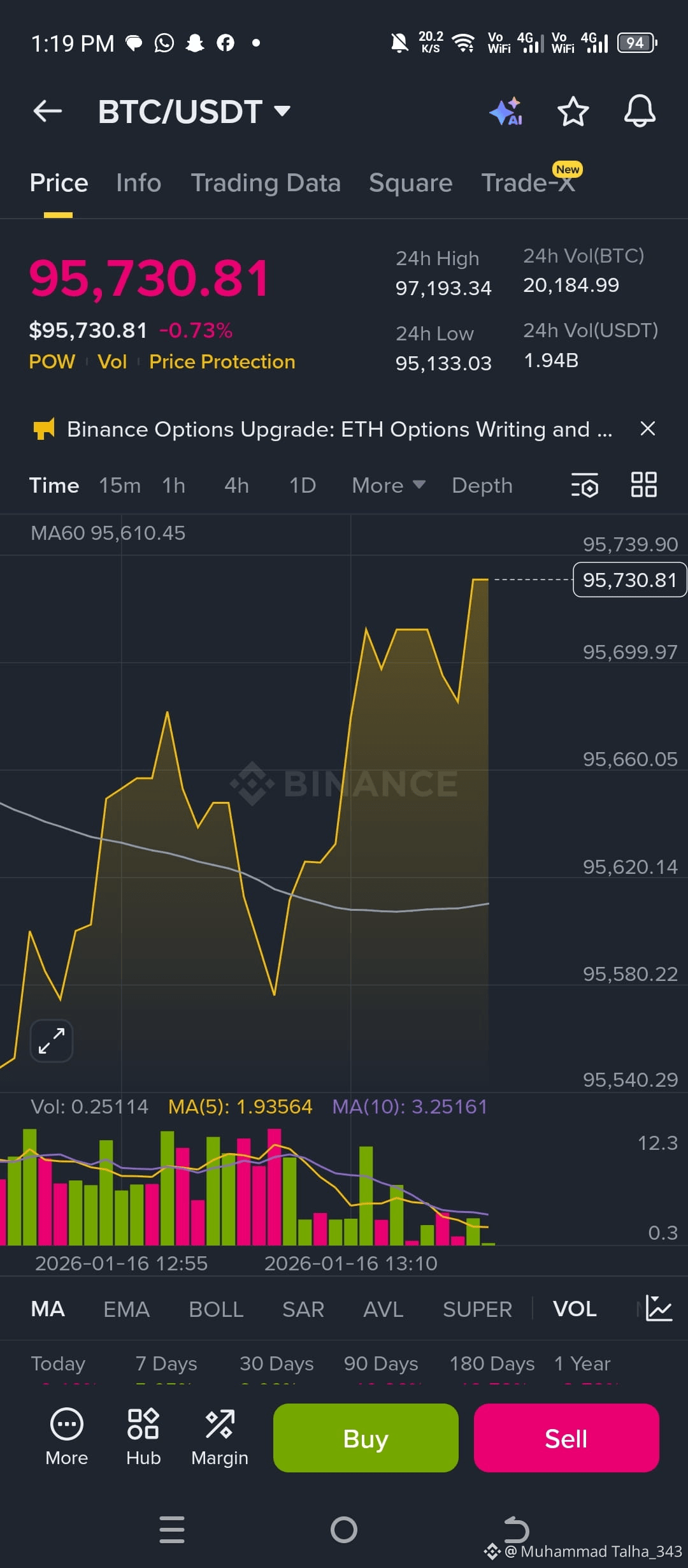Toggle the SUPER indicator
The width and height of the screenshot is (688, 1568).
477,1309
